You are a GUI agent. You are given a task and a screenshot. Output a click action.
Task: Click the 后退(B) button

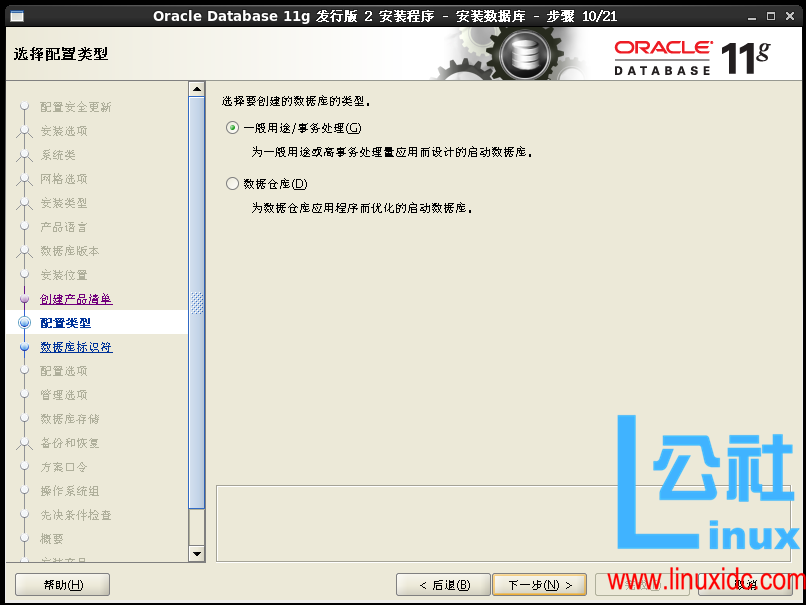[x=443, y=584]
